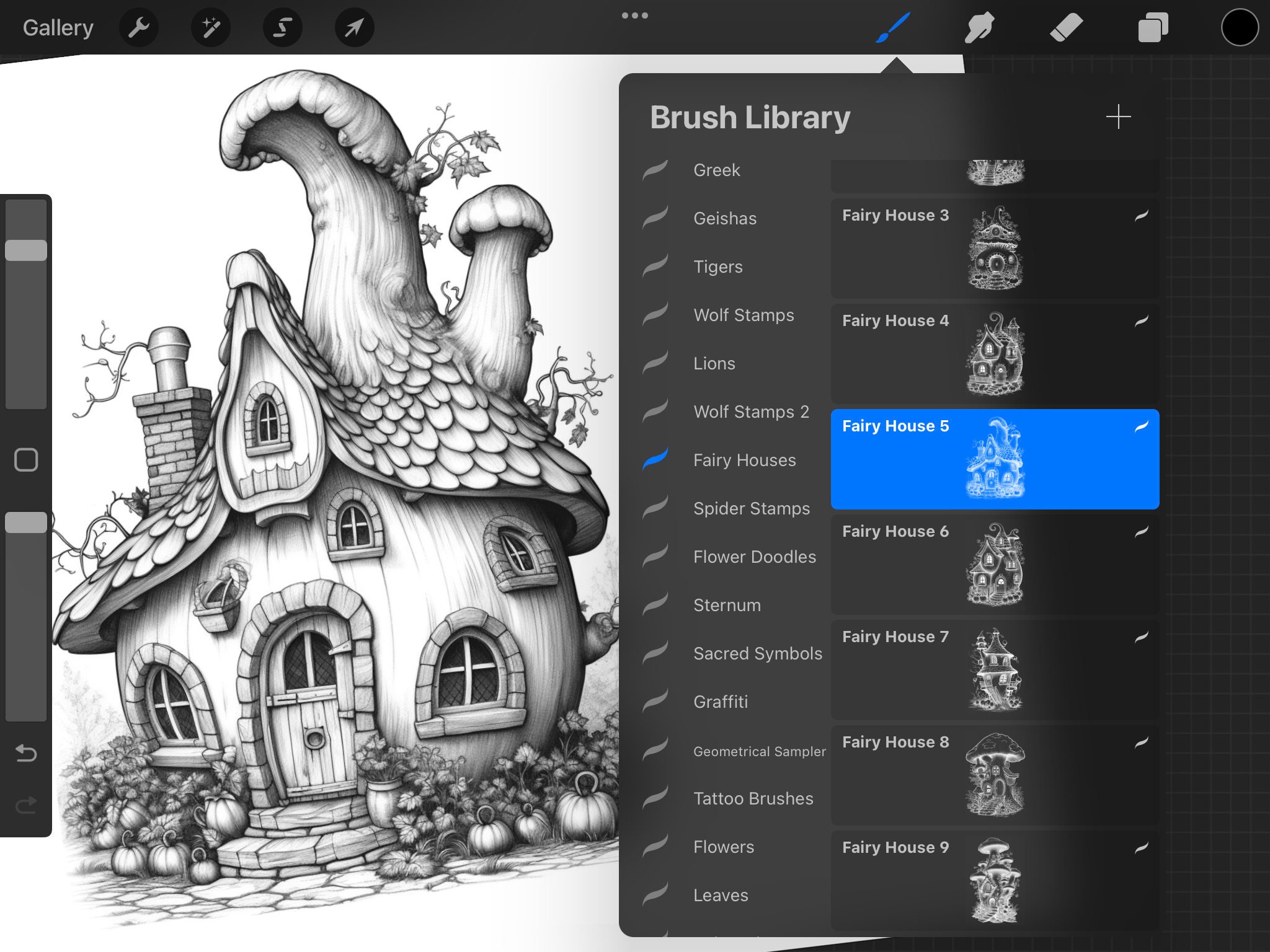Select the Eraser tool
This screenshot has width=1270, height=952.
point(1067,27)
